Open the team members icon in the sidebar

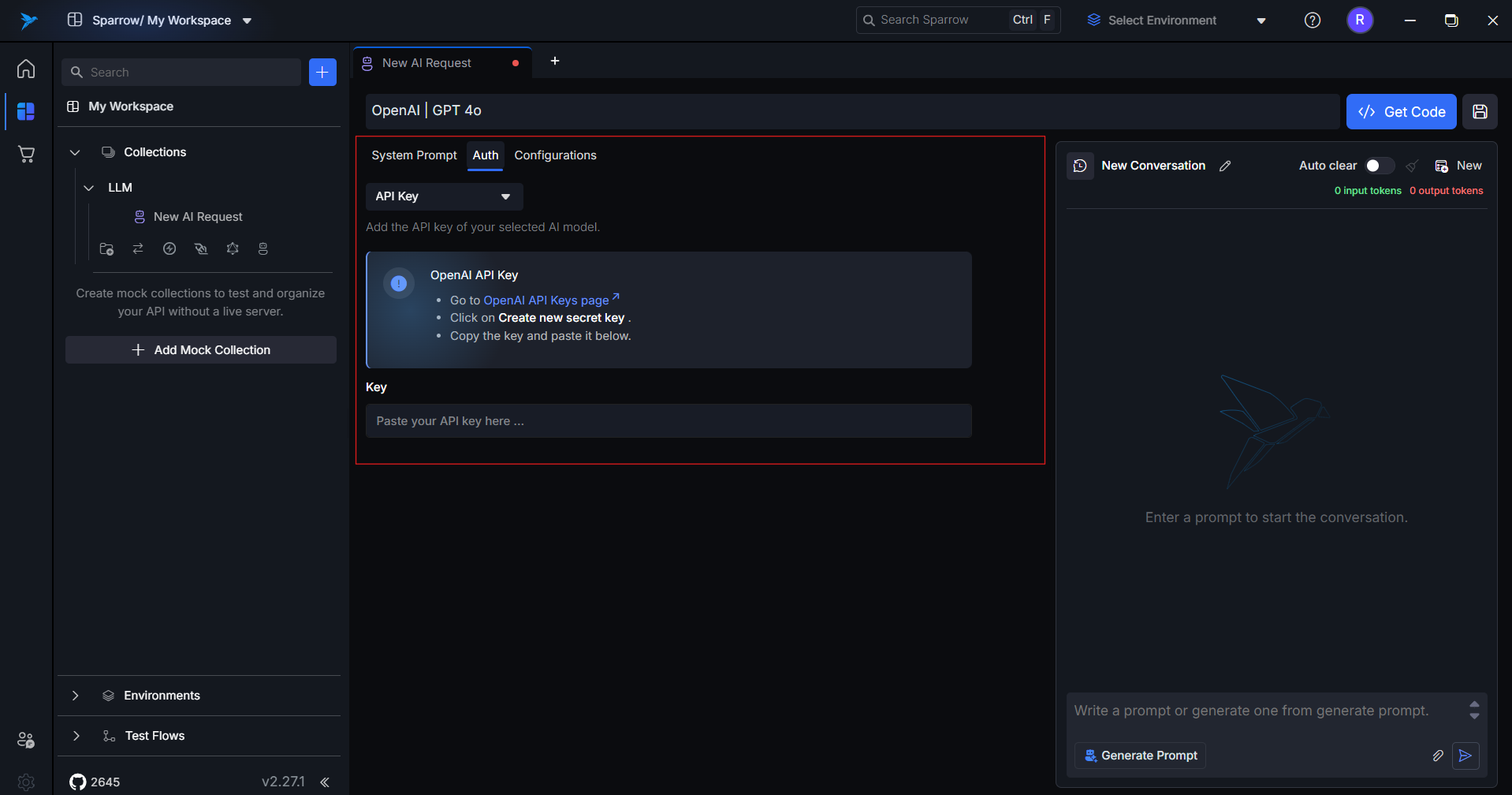point(26,740)
